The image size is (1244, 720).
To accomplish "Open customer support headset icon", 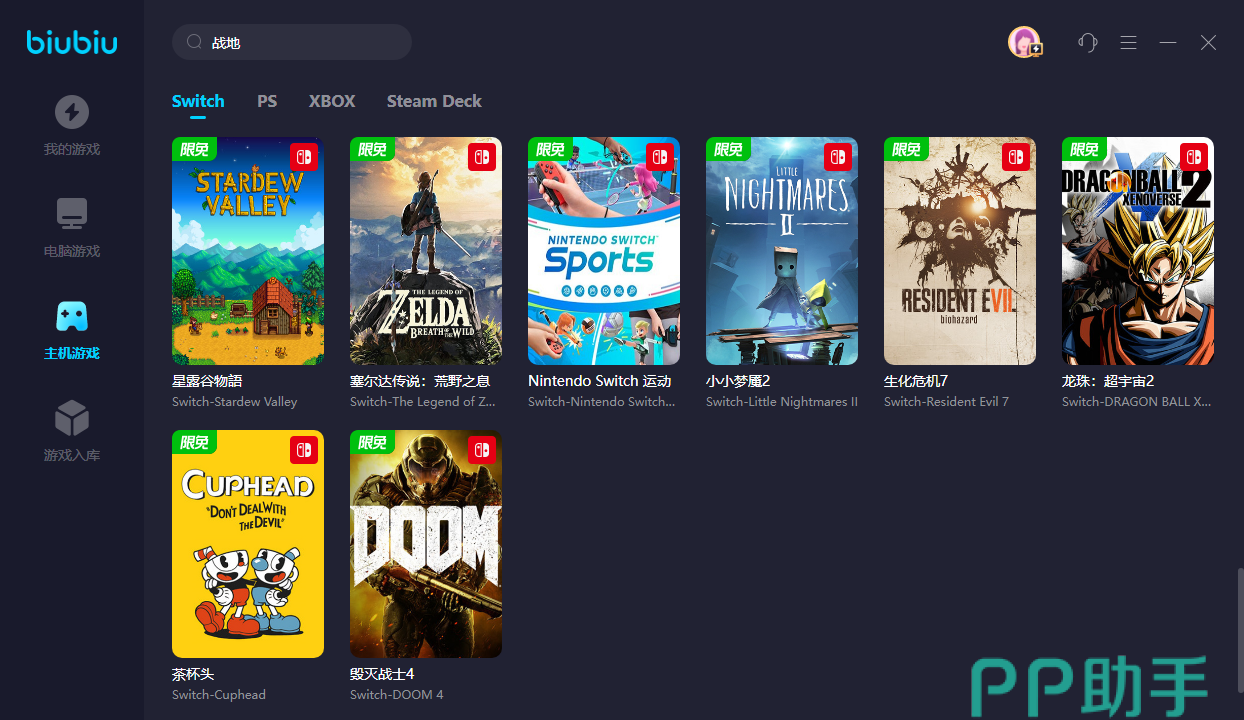I will (x=1088, y=42).
